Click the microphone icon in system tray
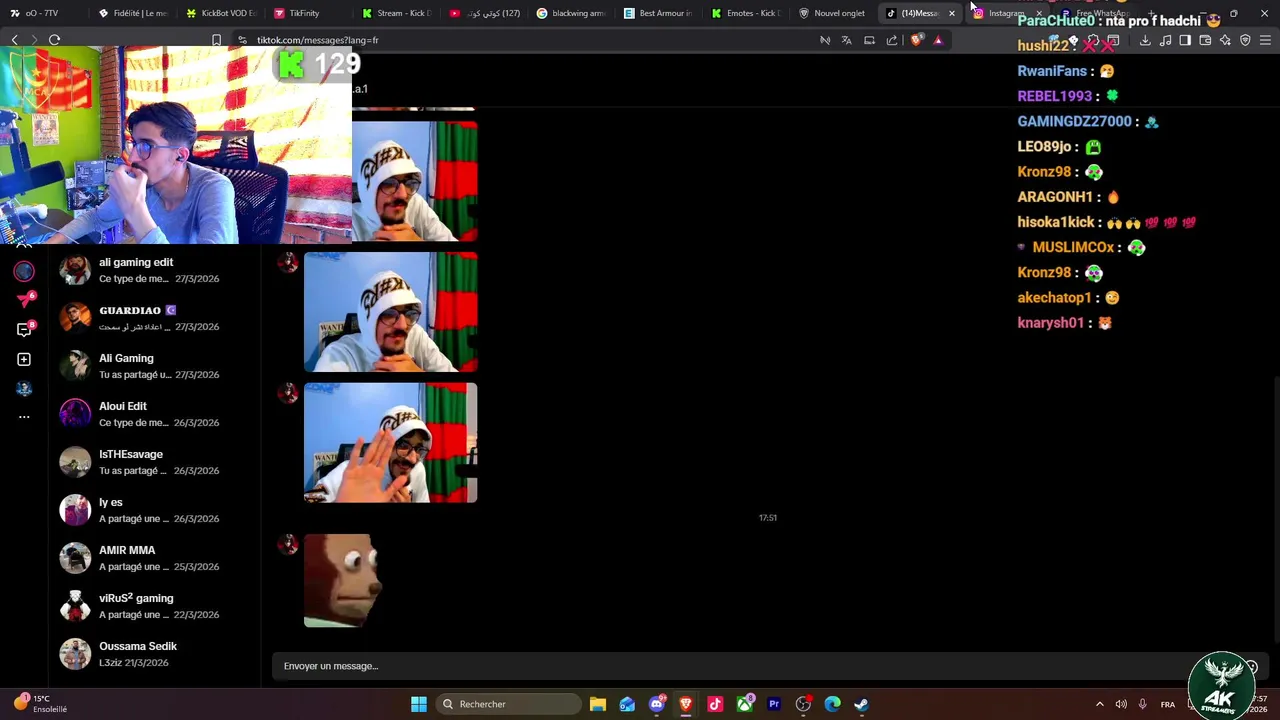This screenshot has width=1280, height=720. pos(1142,704)
